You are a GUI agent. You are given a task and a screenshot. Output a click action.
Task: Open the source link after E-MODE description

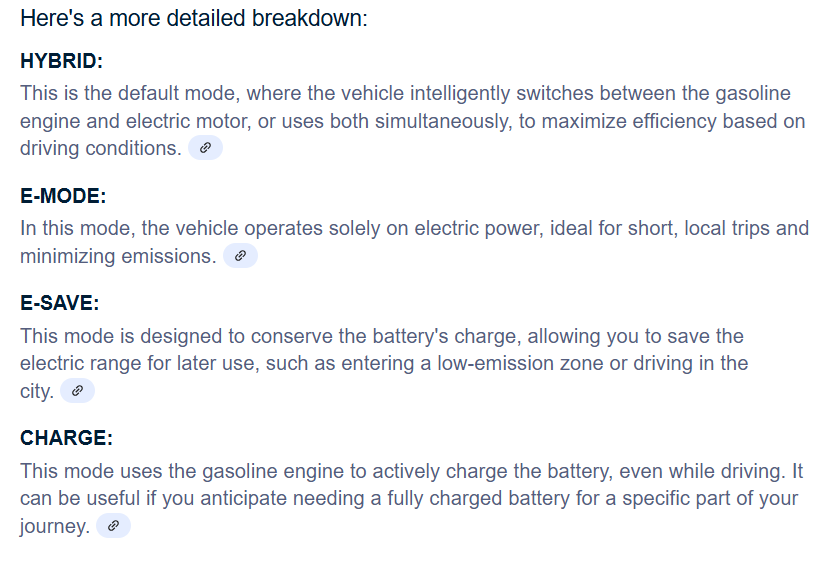point(241,256)
